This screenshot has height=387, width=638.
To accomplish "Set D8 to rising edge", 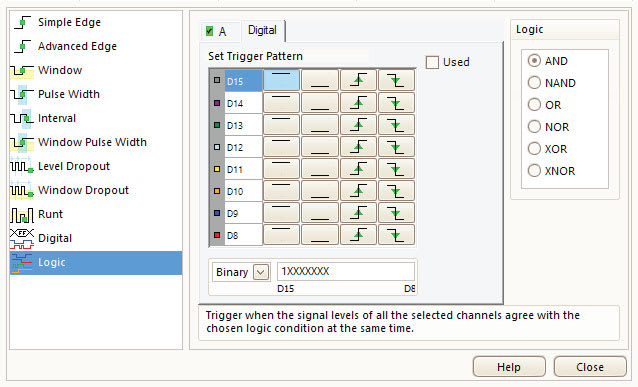I will pyautogui.click(x=358, y=235).
